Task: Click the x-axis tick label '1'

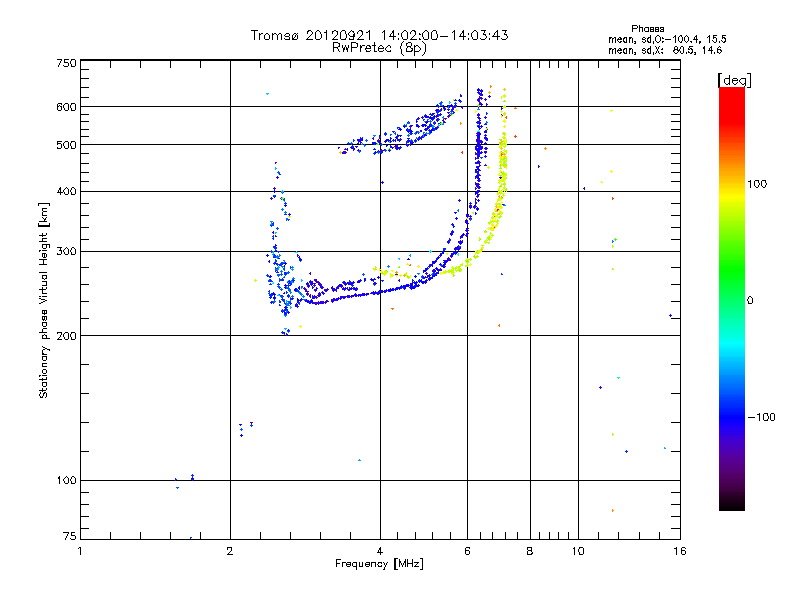Action: 80,551
